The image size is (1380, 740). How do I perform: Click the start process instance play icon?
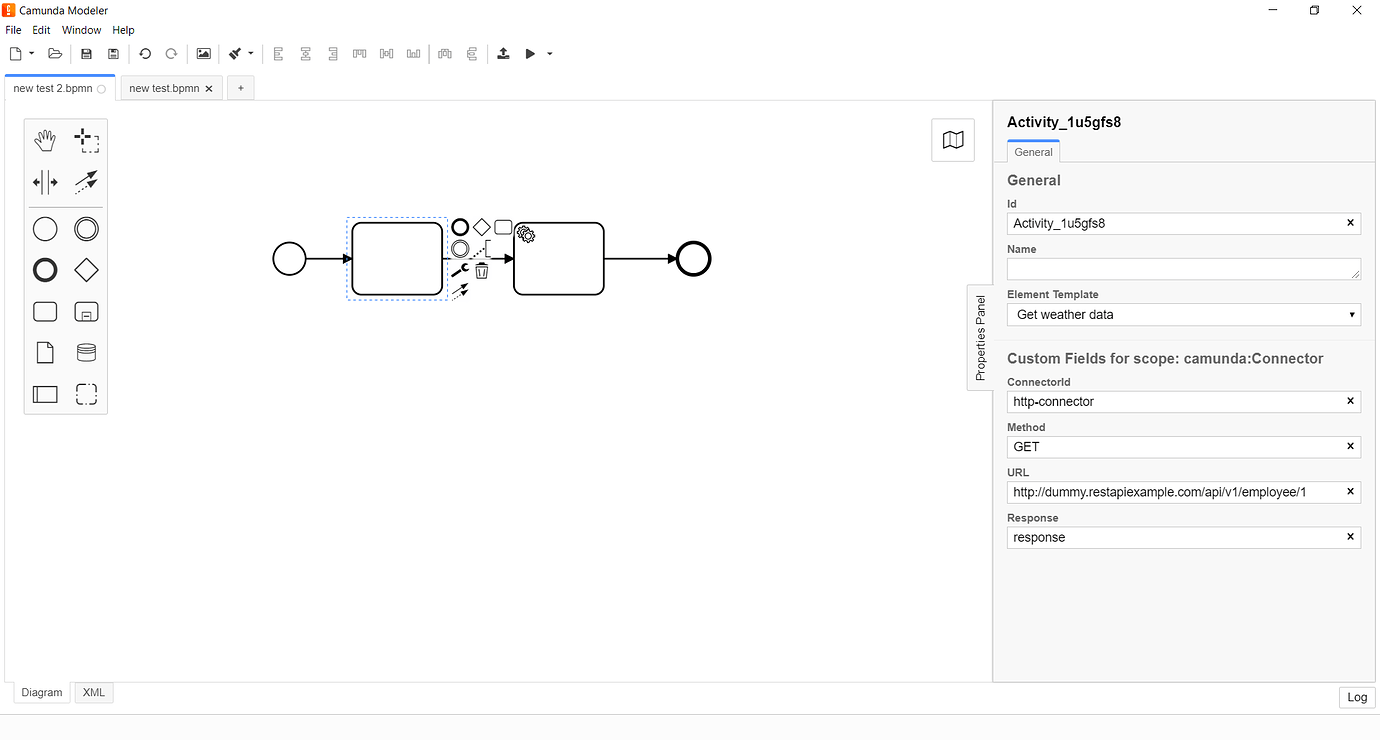pyautogui.click(x=531, y=54)
